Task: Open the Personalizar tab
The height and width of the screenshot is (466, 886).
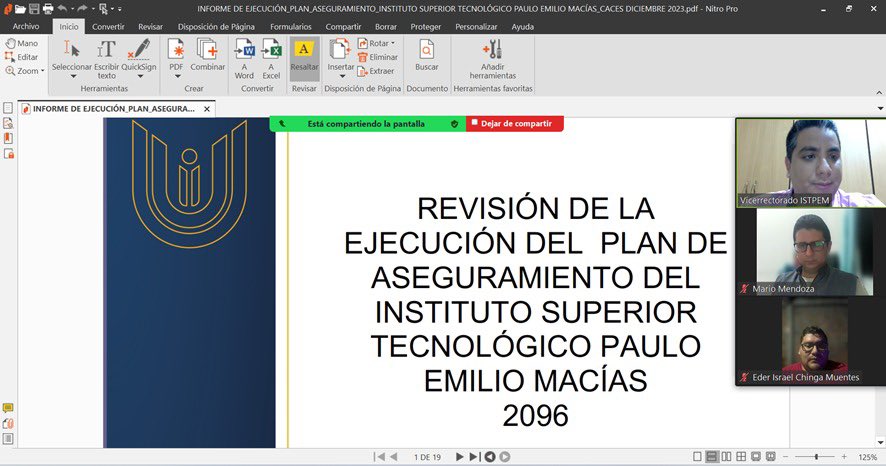Action: (476, 27)
